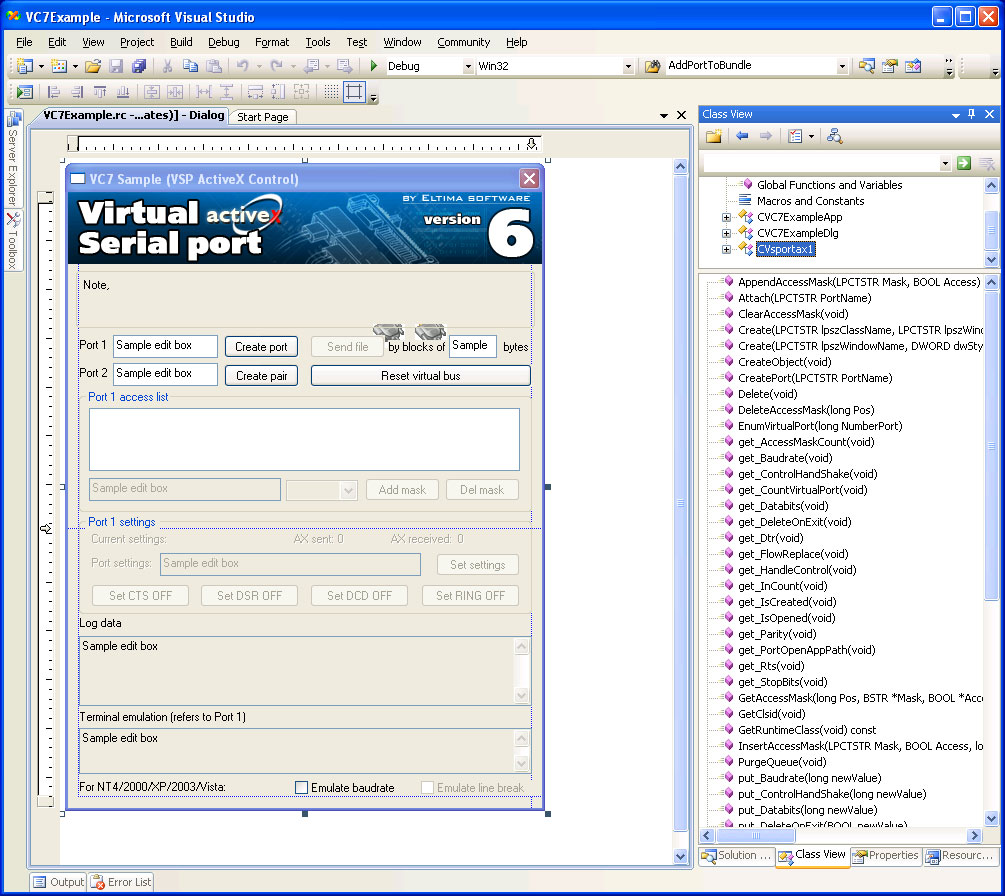This screenshot has width=1005, height=896.
Task: Expand the CVC7ExampleDlg class node
Action: 726,233
